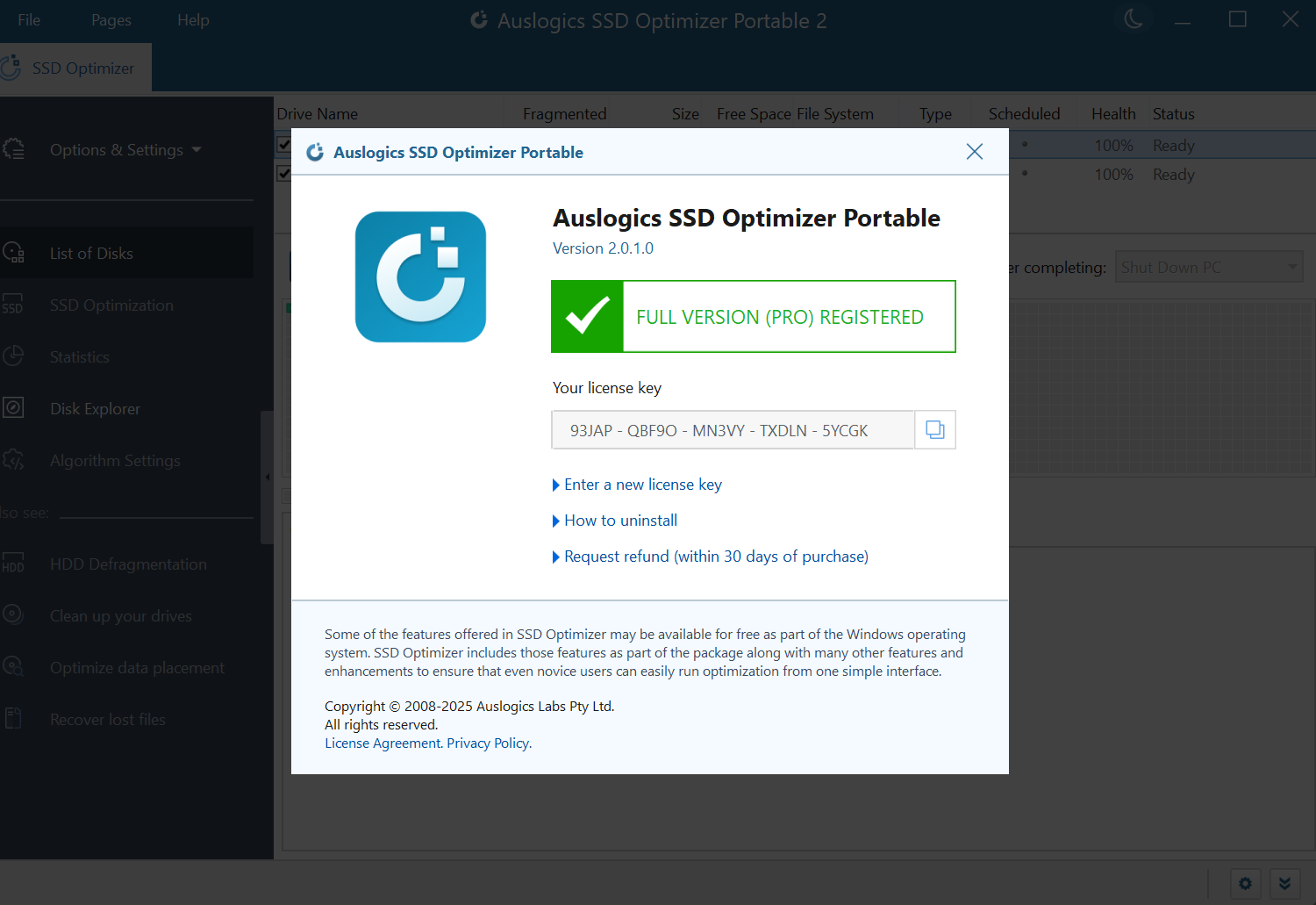The width and height of the screenshot is (1316, 905).
Task: Sort by Type column header
Action: [935, 113]
